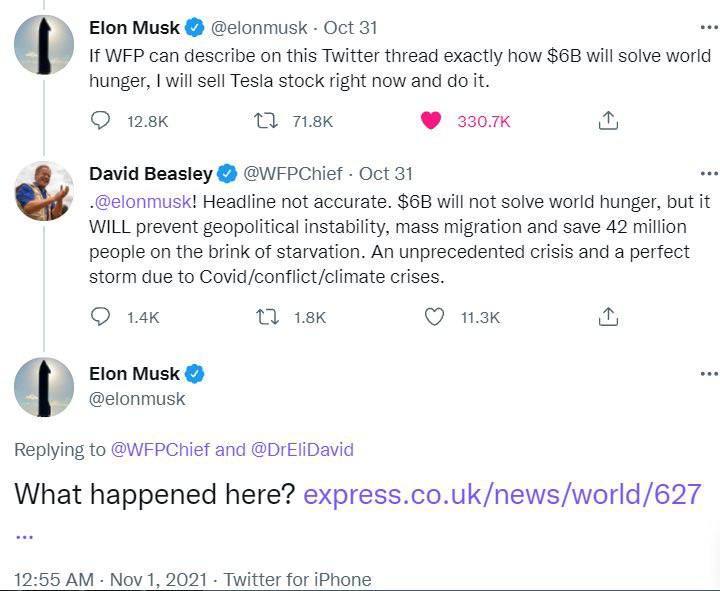
Task: Open the express.co.uk news link
Action: click(501, 494)
